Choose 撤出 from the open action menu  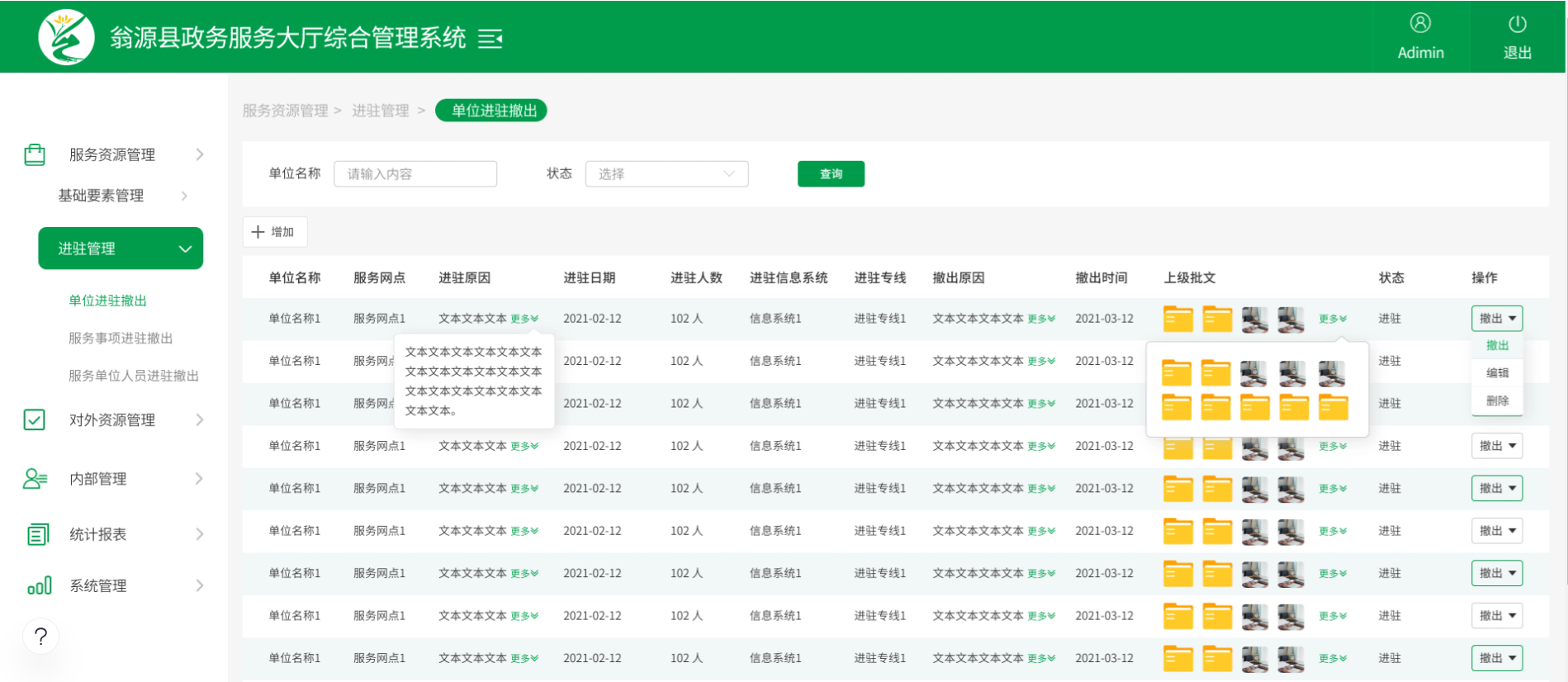click(1497, 345)
